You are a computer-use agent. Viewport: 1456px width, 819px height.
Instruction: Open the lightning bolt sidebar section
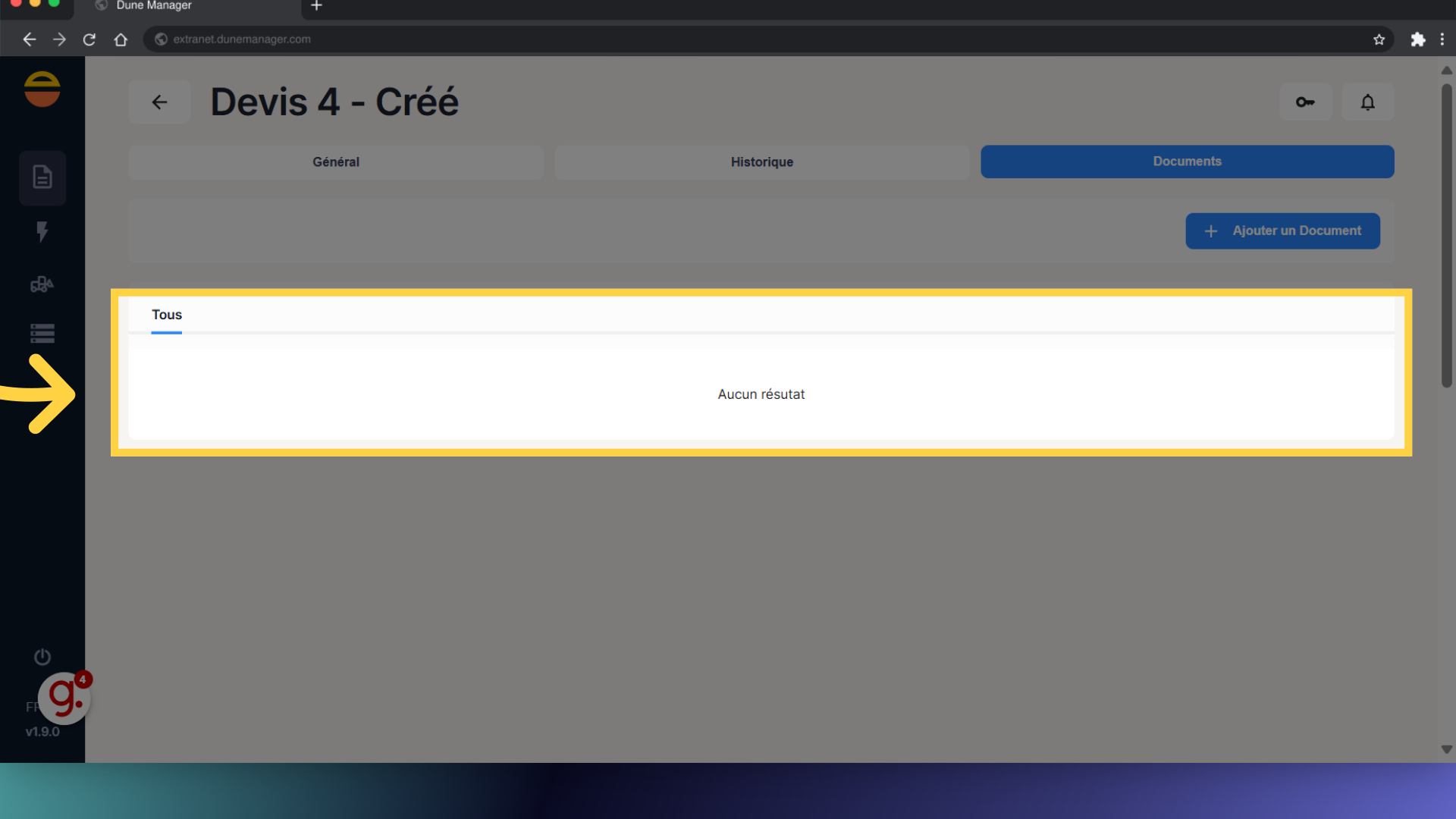[x=42, y=231]
